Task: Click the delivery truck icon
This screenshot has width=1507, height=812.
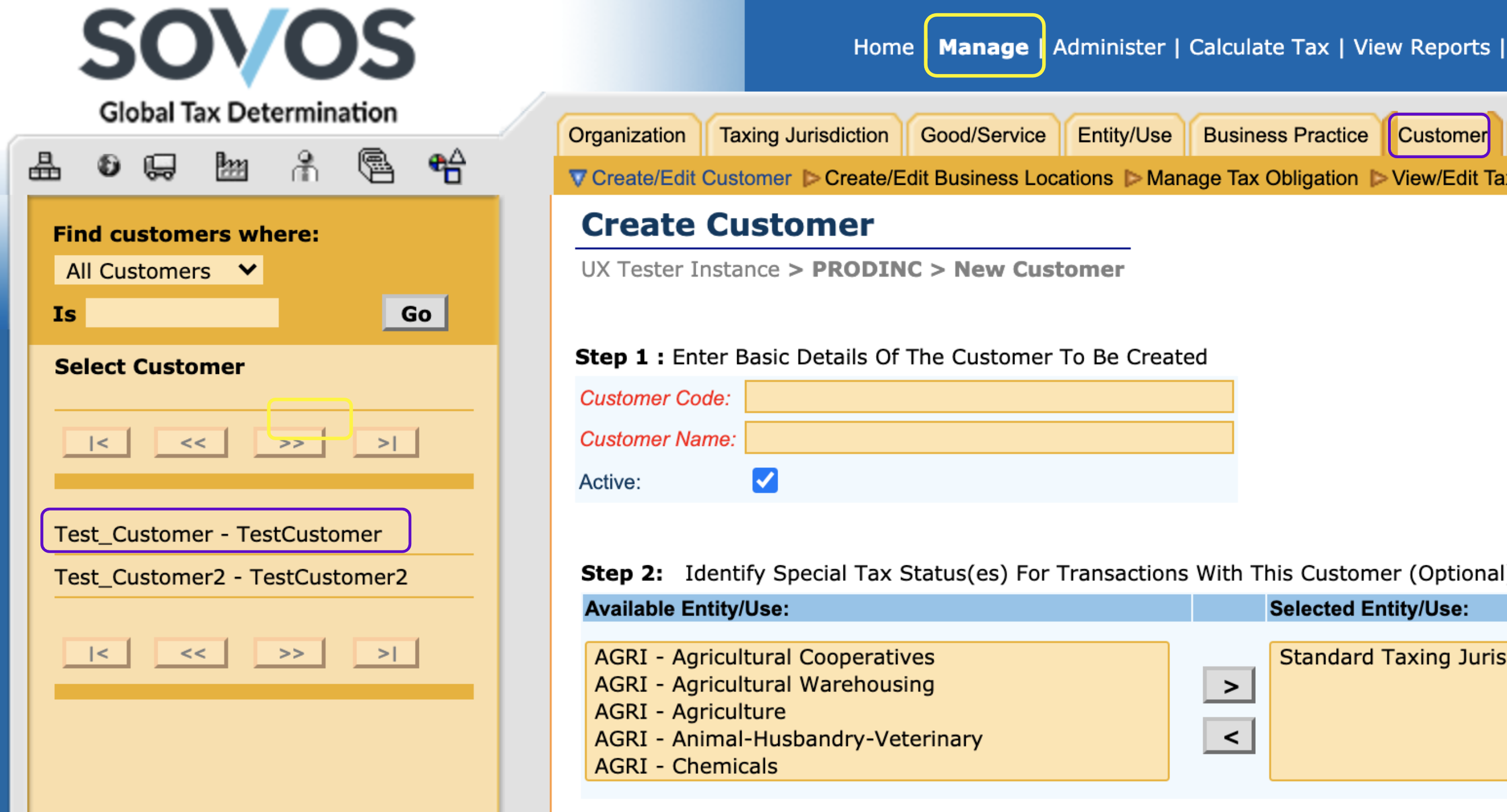Action: click(160, 166)
